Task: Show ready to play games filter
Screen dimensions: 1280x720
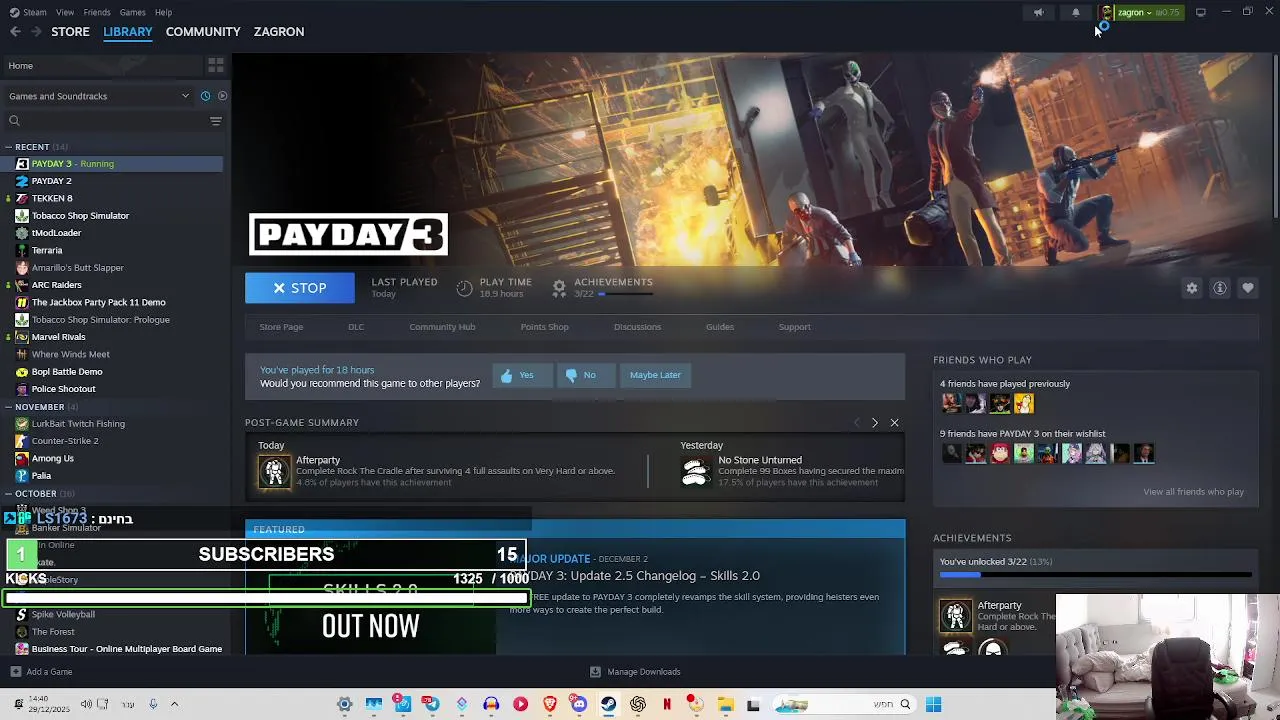Action: (x=222, y=96)
